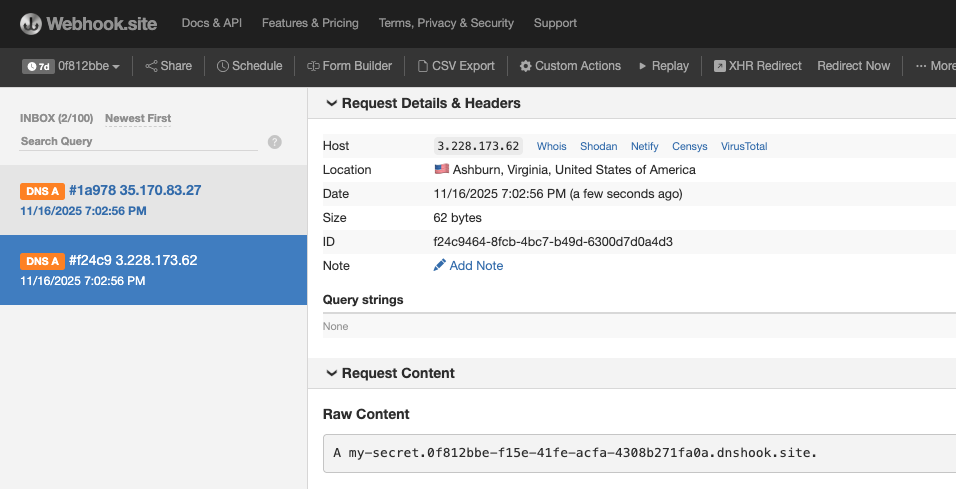Open the Censys lookup link
Screen dimensions: 956x489
coord(690,146)
